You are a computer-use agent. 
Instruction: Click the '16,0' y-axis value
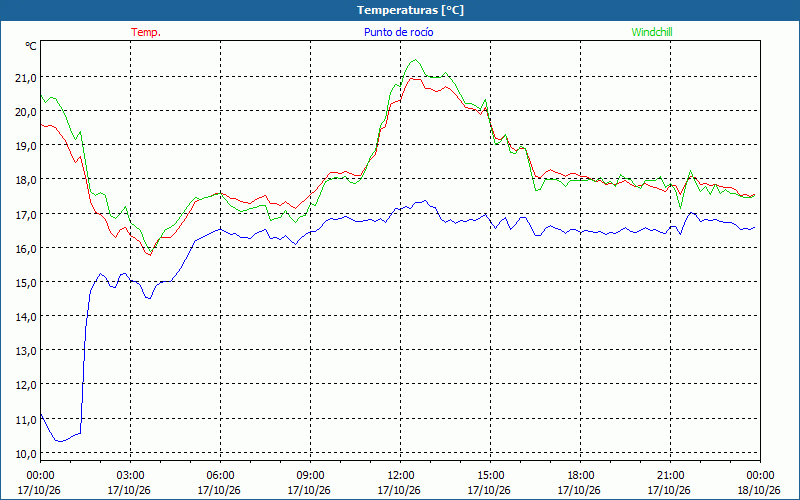point(27,248)
